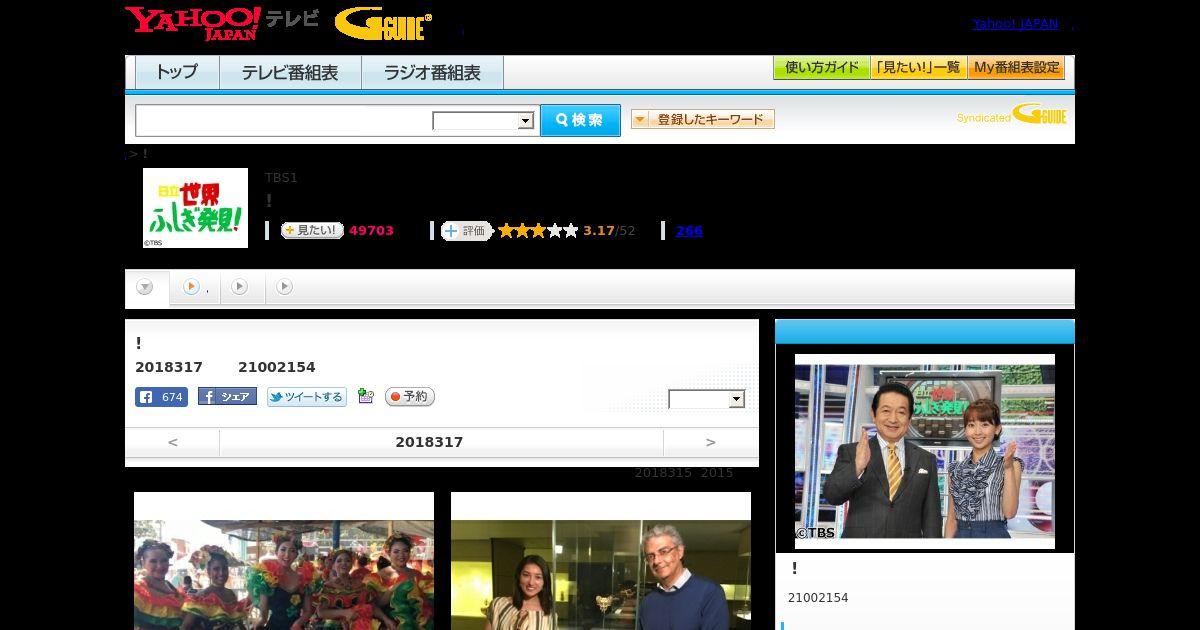Click the add-to-calendar icon
This screenshot has height=630, width=1200.
click(x=366, y=397)
